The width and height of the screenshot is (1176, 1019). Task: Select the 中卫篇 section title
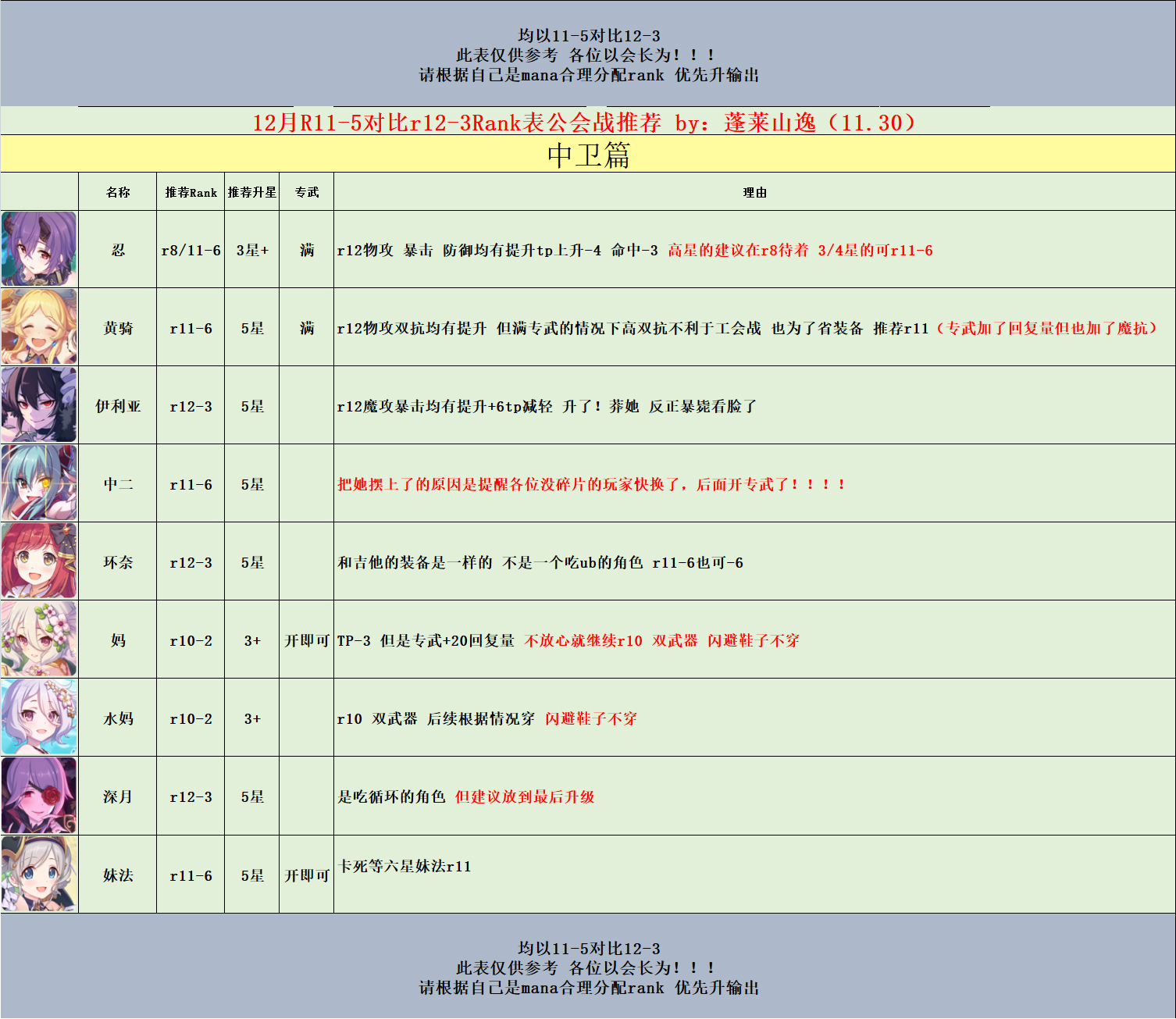click(x=588, y=155)
